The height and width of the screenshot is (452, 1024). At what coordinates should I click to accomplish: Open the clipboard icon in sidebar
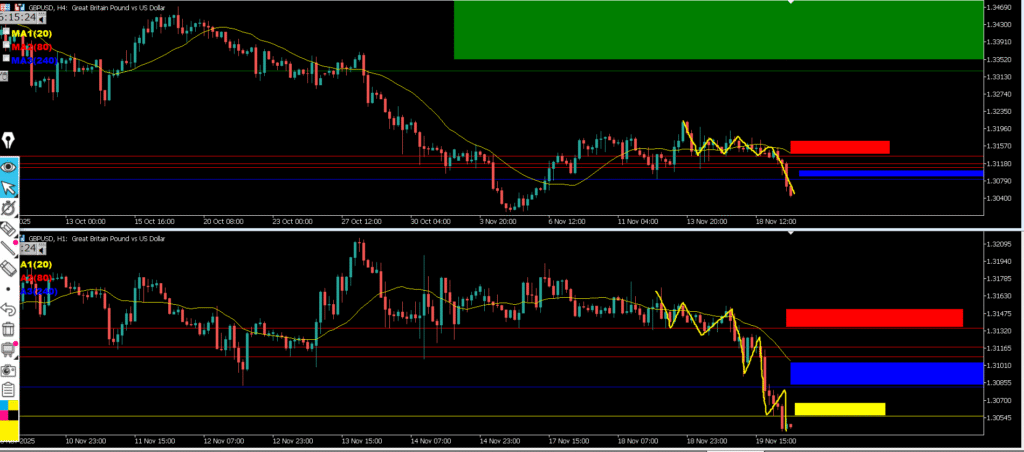pos(9,391)
